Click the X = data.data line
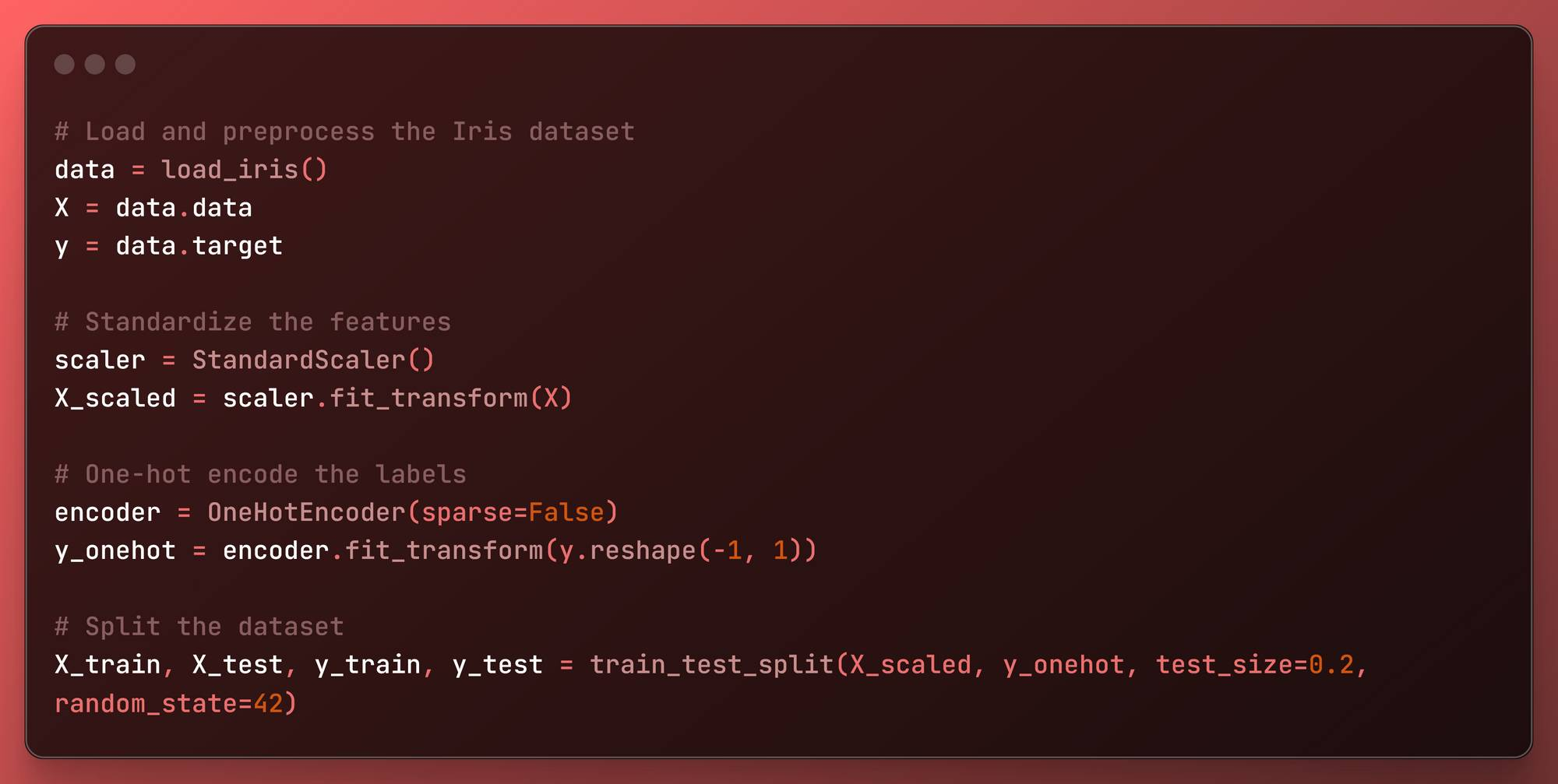The height and width of the screenshot is (784, 1558). pyautogui.click(x=153, y=208)
